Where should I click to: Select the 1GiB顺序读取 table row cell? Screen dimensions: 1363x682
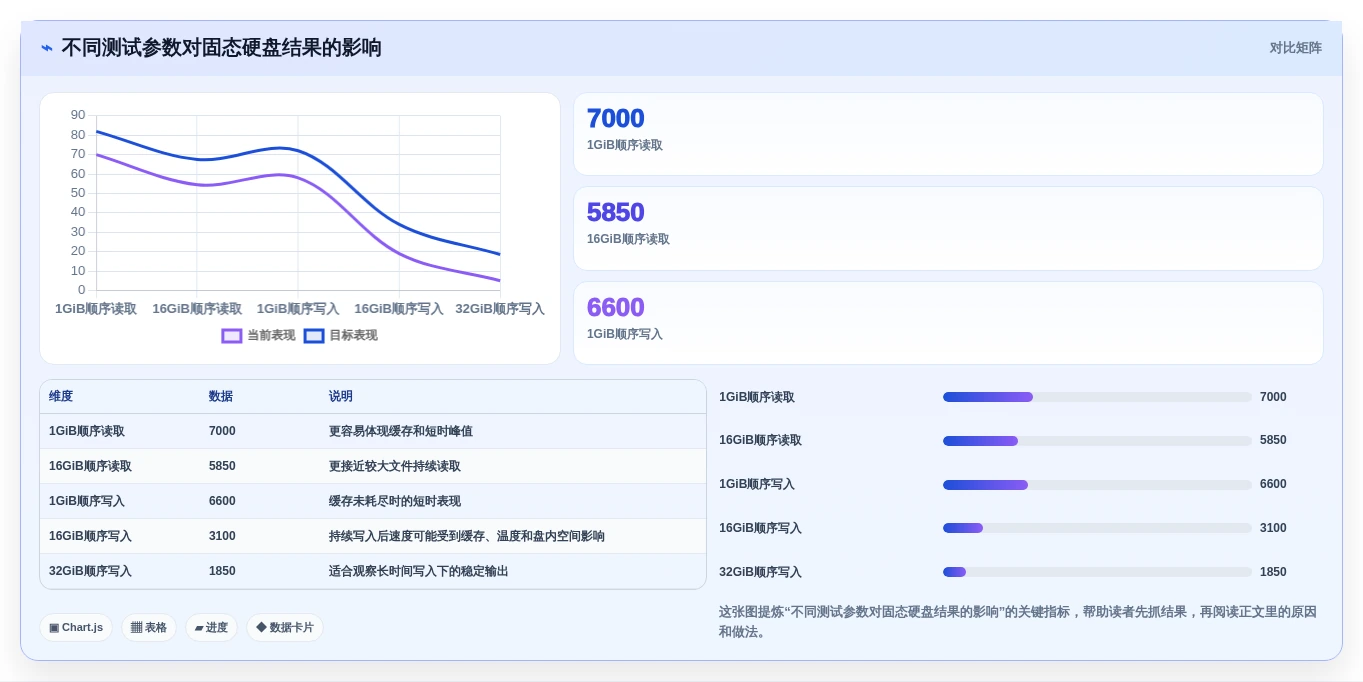pos(87,432)
